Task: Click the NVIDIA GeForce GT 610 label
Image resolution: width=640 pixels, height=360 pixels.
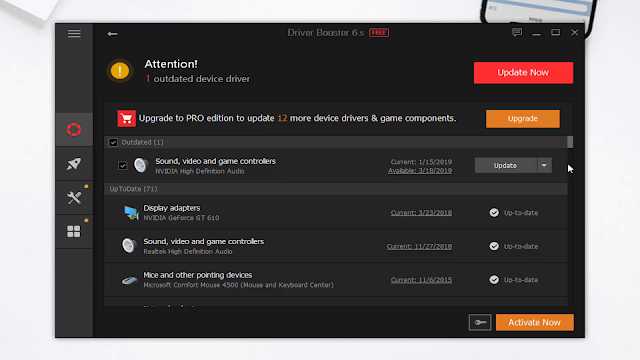Action: tap(181, 218)
